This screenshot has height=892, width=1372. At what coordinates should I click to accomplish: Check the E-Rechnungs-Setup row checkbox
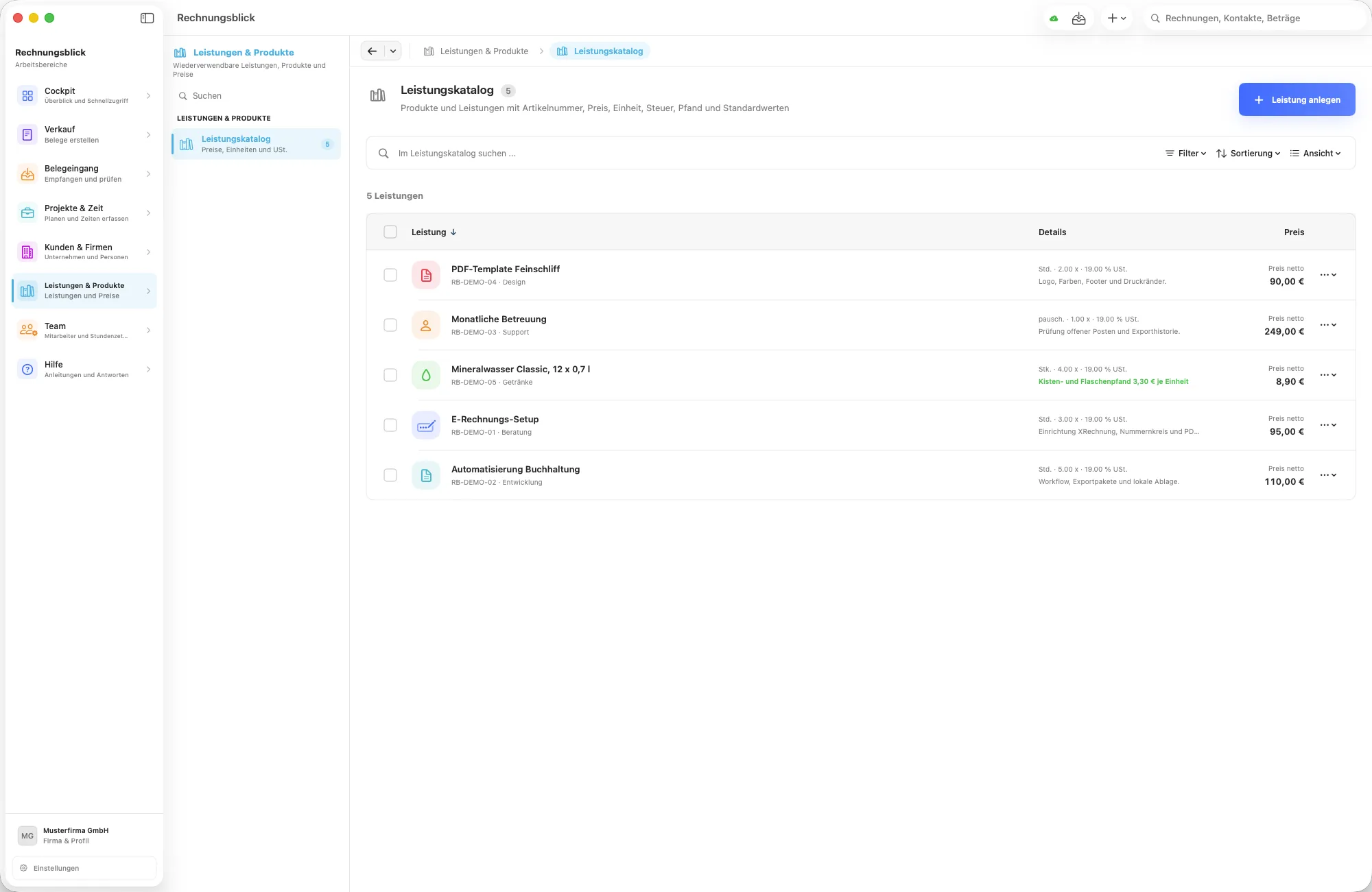click(390, 426)
